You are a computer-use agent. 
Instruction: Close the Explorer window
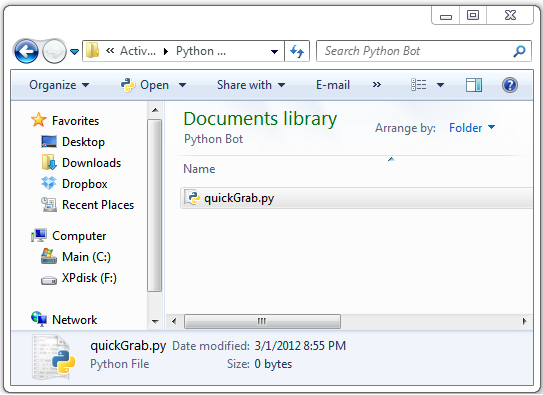(x=510, y=15)
